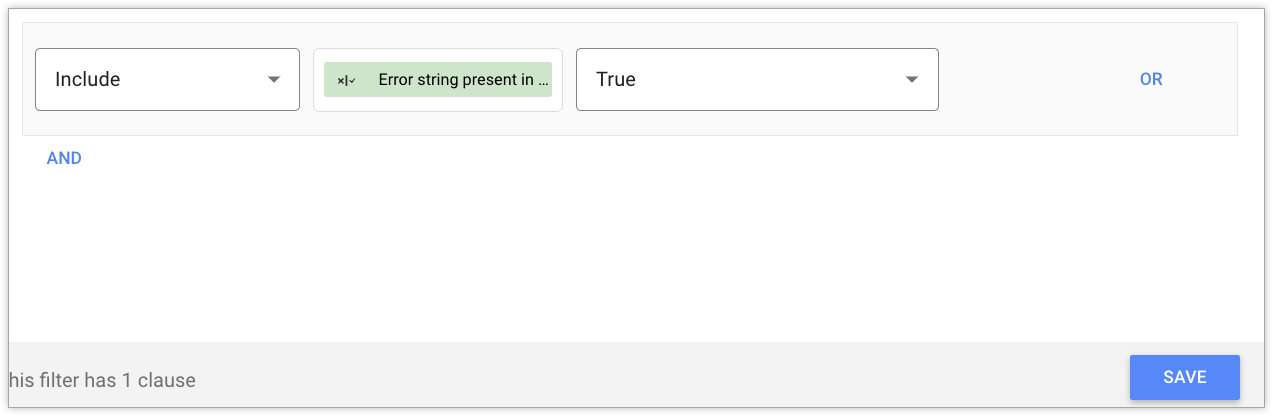Viewport: 1273px width, 416px height.
Task: Open the Include condition type dropdown
Action: pyautogui.click(x=167, y=79)
